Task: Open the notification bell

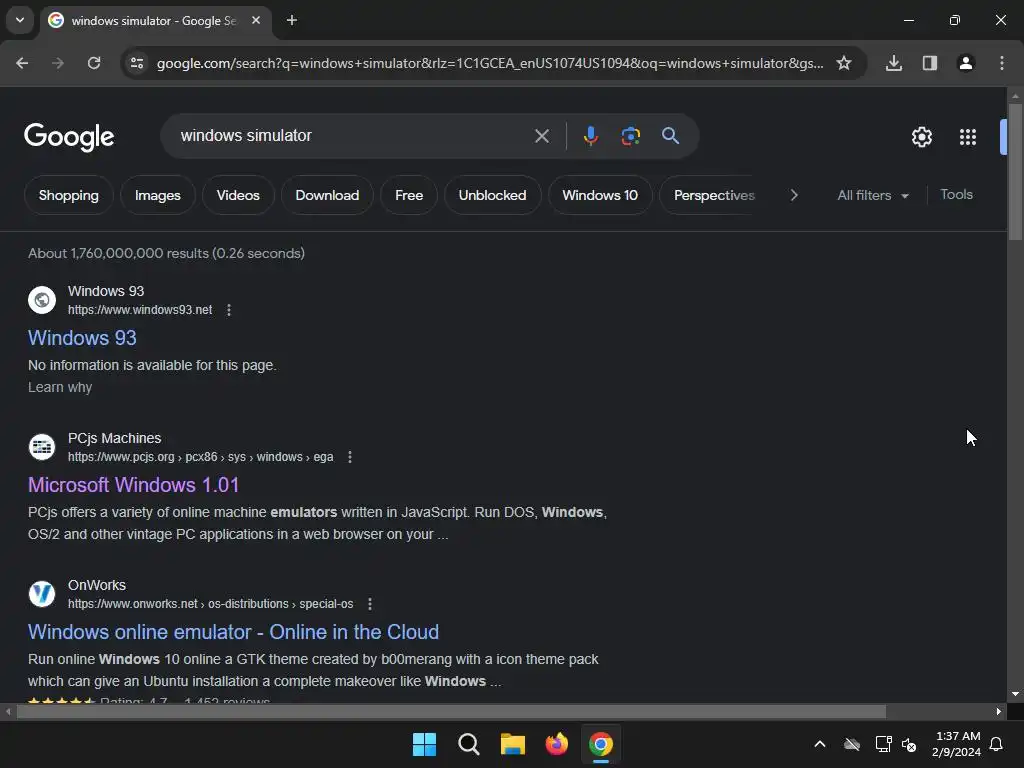Action: tap(996, 744)
